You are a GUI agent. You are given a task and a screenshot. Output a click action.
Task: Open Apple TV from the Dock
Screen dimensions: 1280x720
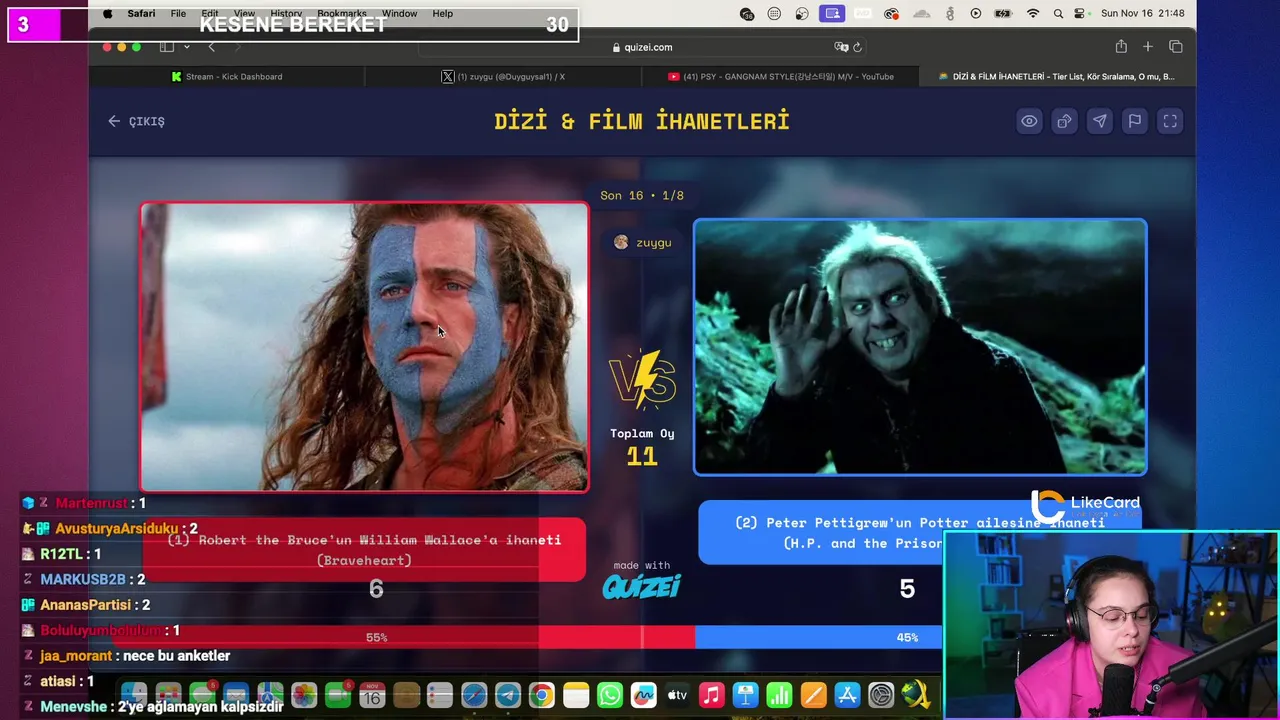(x=678, y=694)
